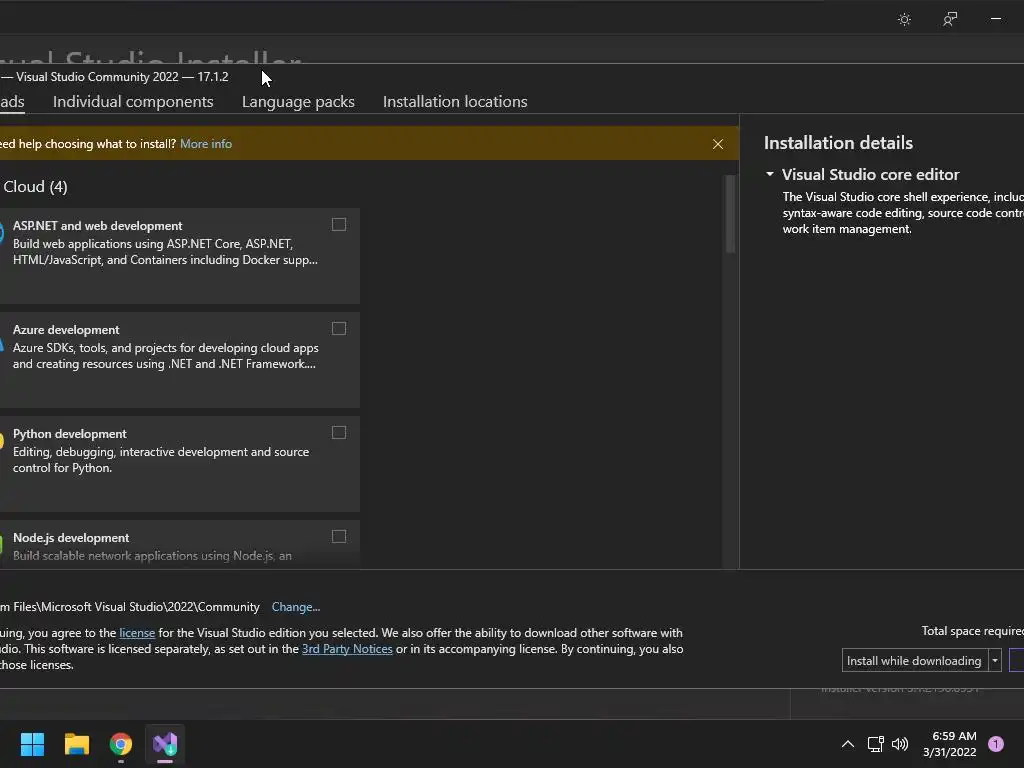1024x768 pixels.
Task: Select Python development workload card title
Action: click(x=70, y=434)
